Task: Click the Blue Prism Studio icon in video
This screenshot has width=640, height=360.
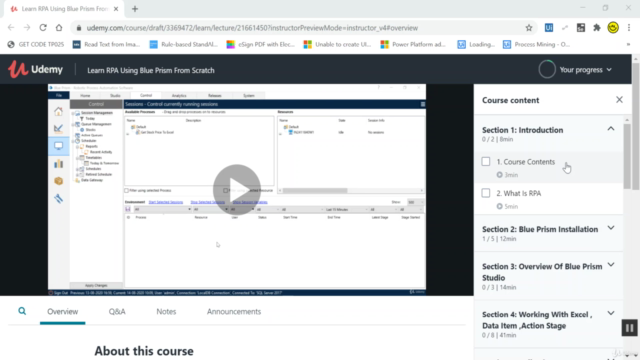Action: [x=58, y=129]
